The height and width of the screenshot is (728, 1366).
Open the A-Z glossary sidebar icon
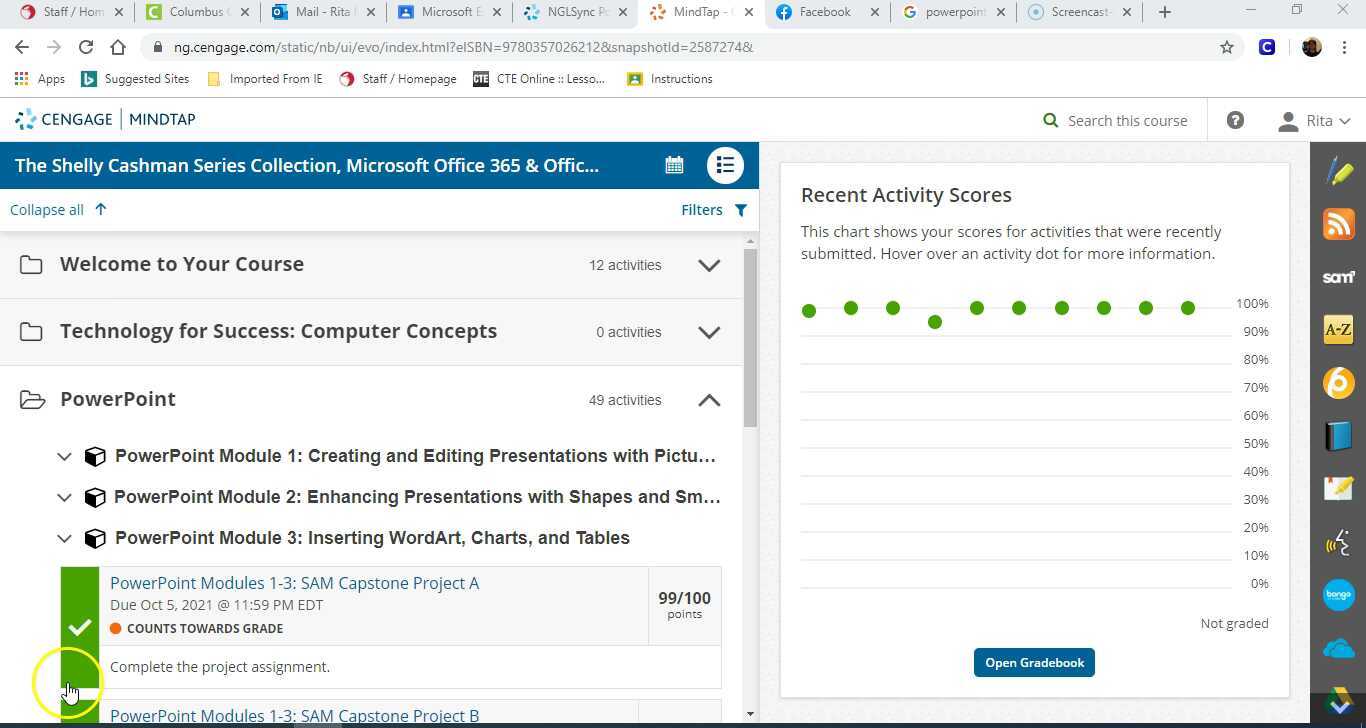[1338, 329]
